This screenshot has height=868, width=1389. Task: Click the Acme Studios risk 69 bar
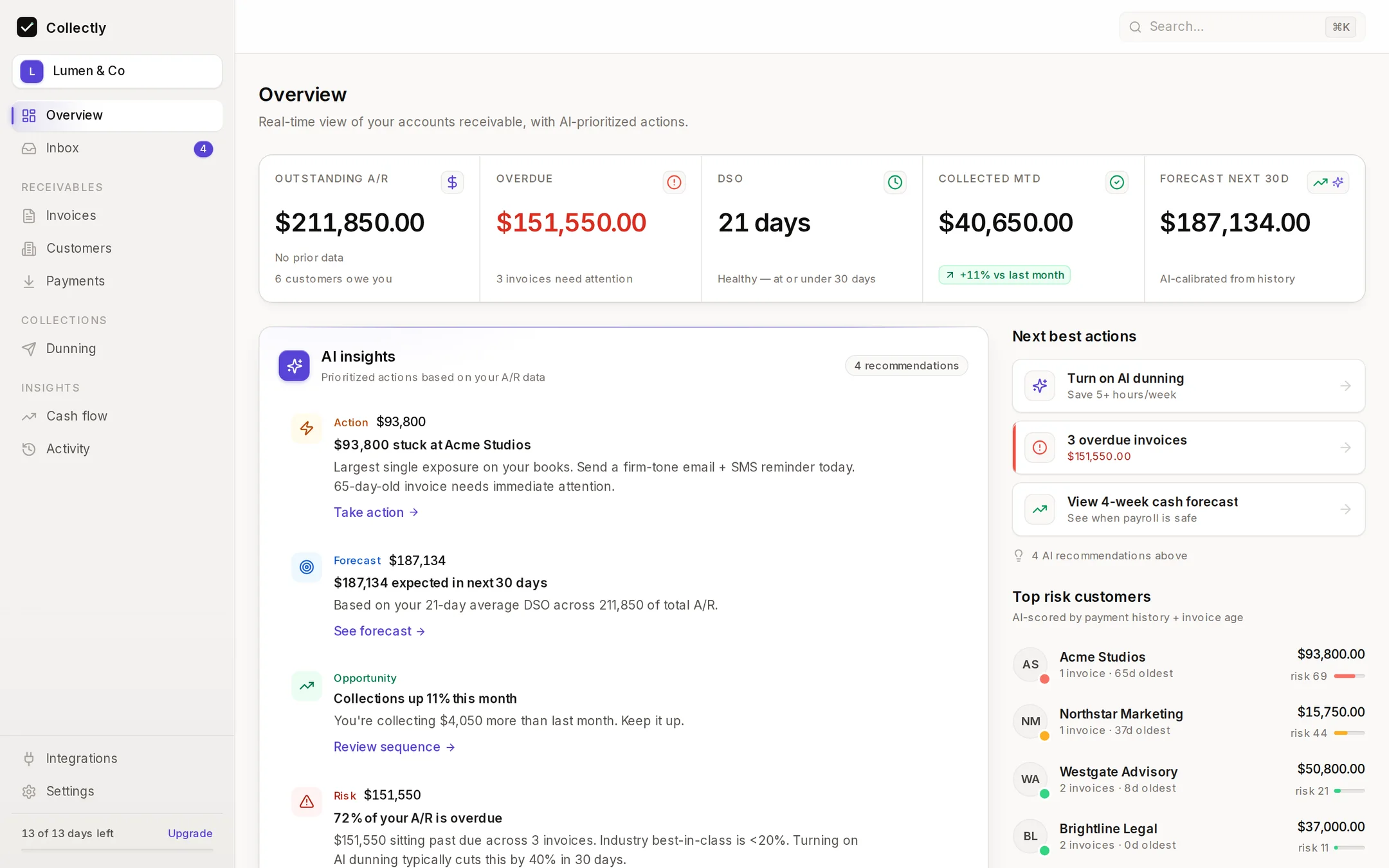point(1349,676)
